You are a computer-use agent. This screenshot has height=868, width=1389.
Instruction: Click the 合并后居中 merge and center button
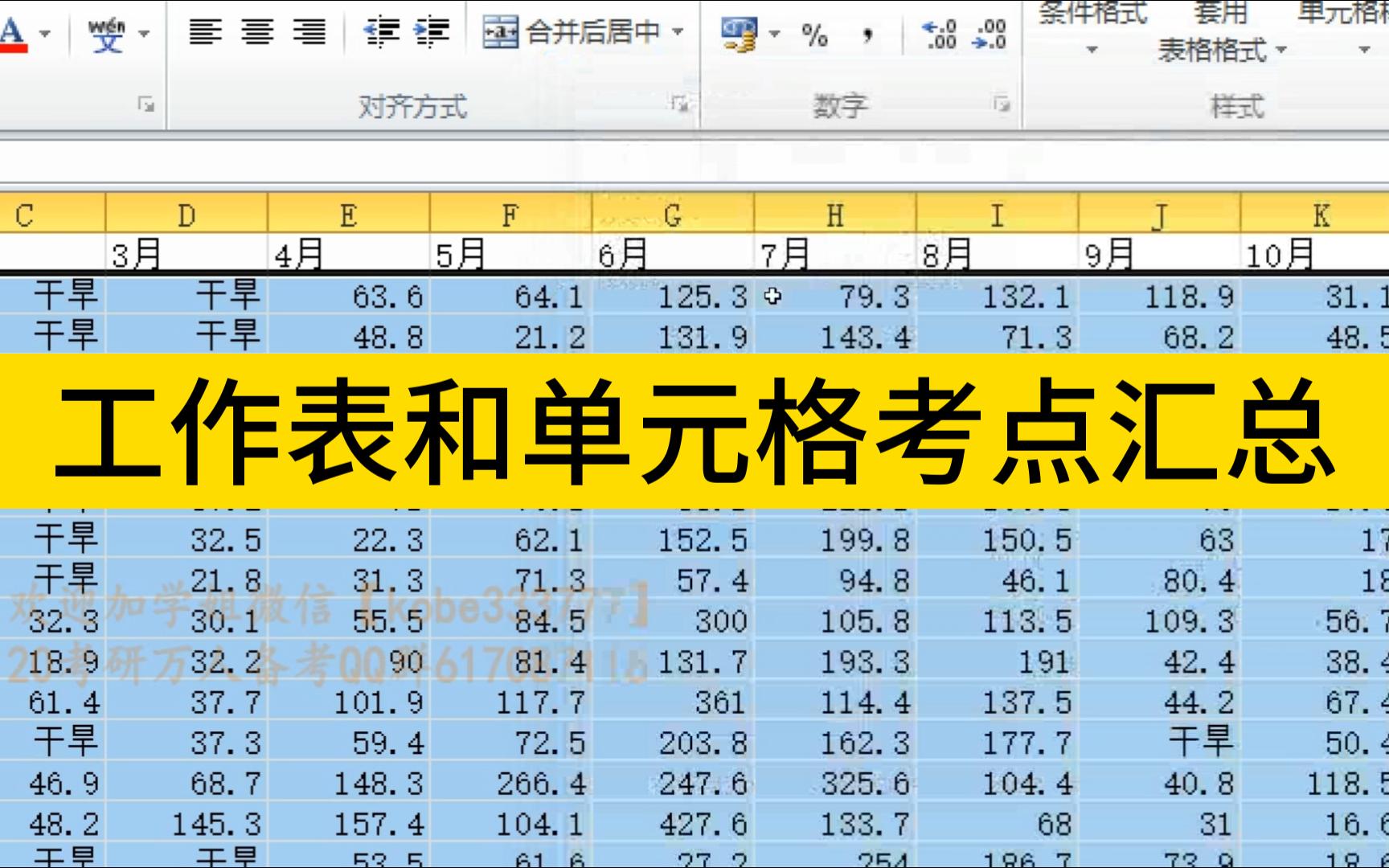click(x=572, y=32)
